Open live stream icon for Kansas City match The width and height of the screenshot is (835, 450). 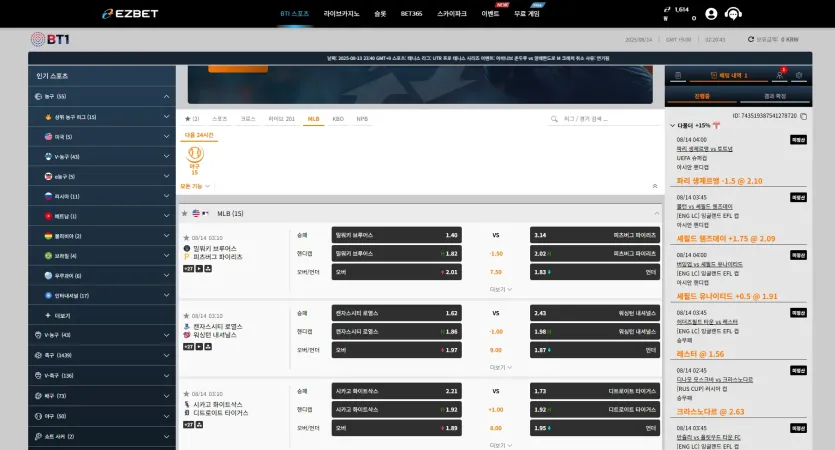coord(199,347)
